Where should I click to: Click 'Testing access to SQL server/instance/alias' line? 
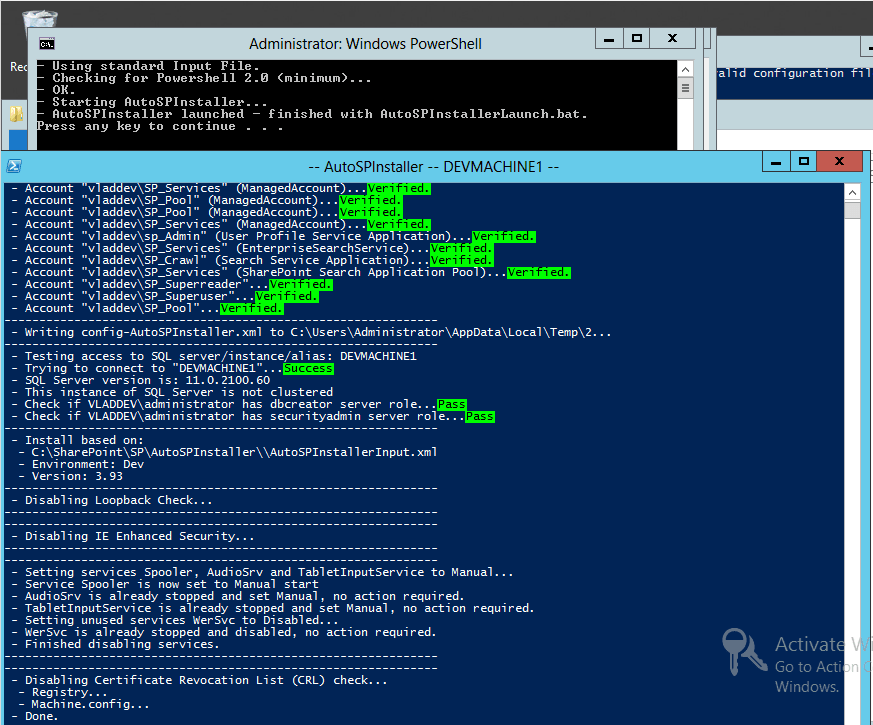(x=214, y=356)
